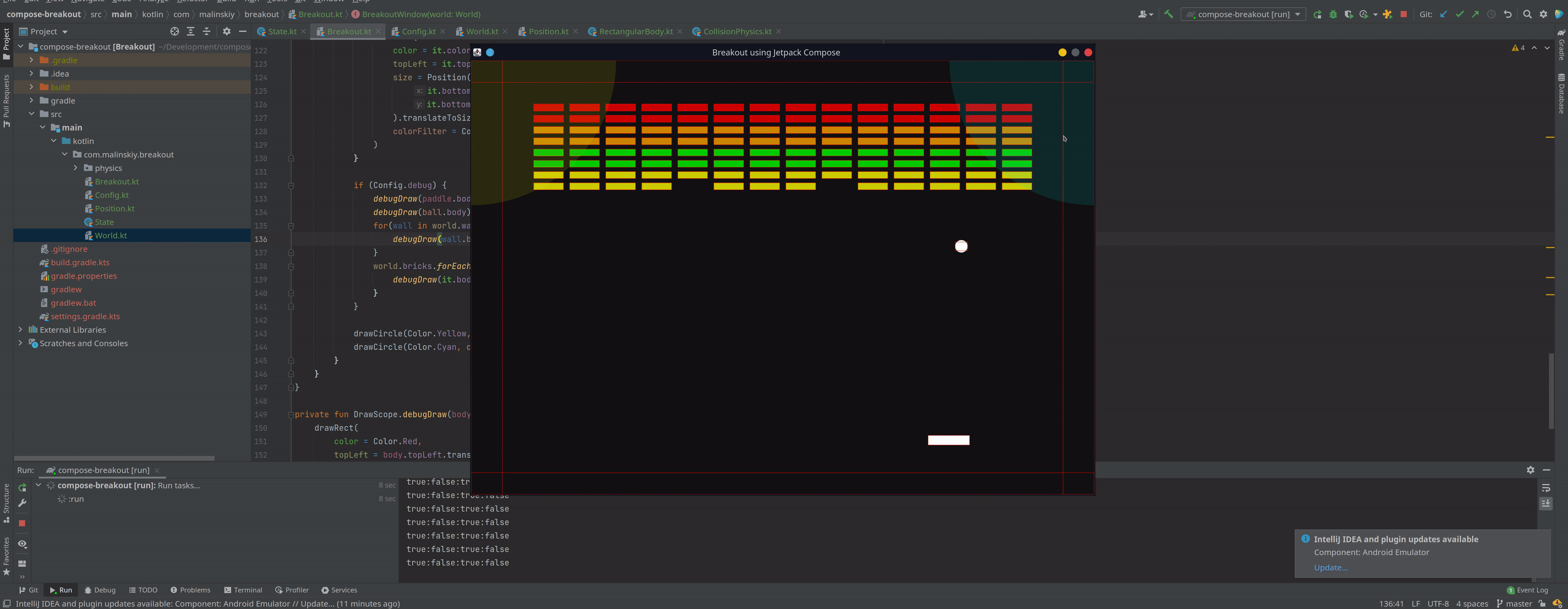This screenshot has height=609, width=1568.
Task: Collapse the src folder in project tree
Action: (x=32, y=114)
